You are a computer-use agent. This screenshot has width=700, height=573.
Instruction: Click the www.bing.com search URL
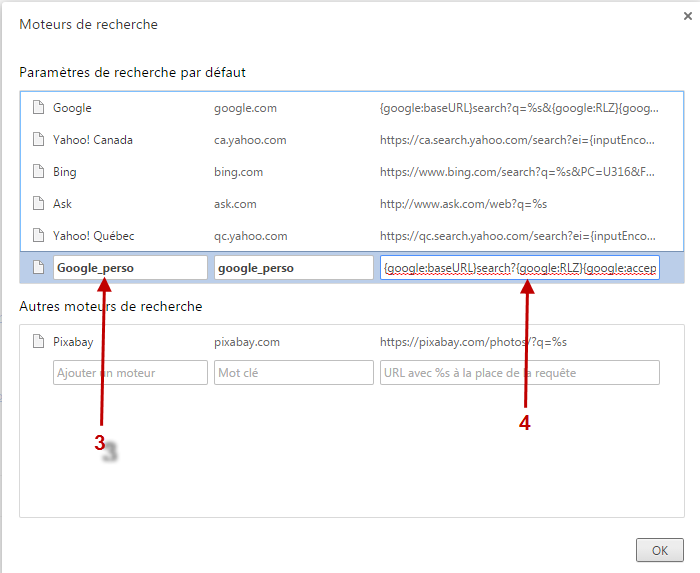(x=517, y=172)
